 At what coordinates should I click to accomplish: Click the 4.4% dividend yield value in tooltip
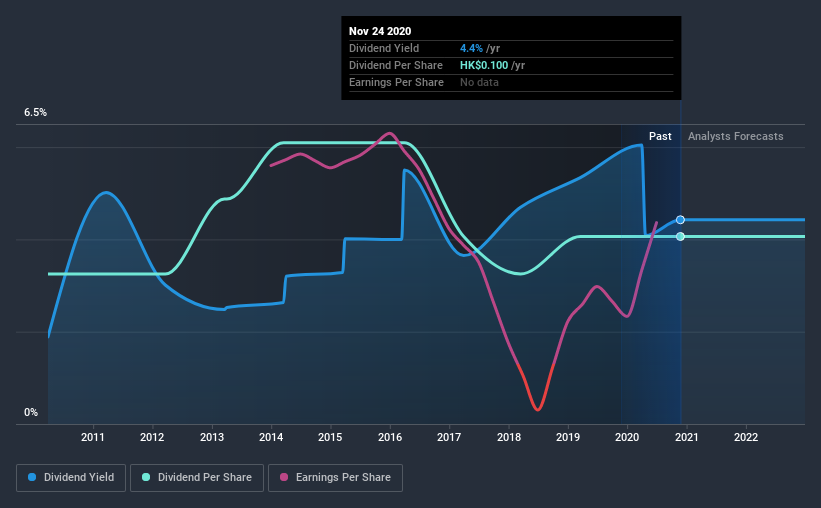(471, 48)
